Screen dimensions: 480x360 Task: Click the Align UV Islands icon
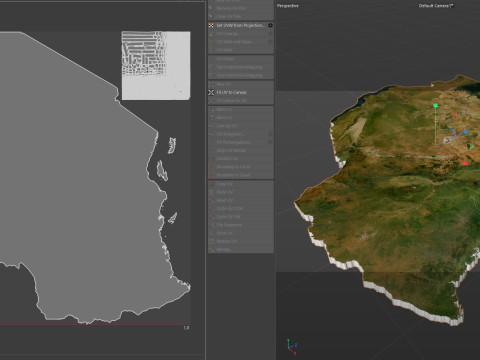211,150
